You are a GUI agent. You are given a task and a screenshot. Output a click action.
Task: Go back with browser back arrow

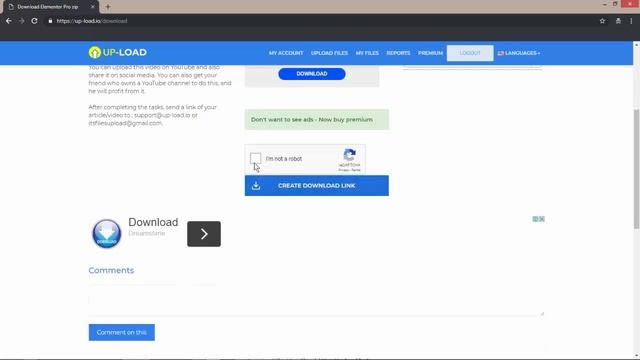point(9,21)
